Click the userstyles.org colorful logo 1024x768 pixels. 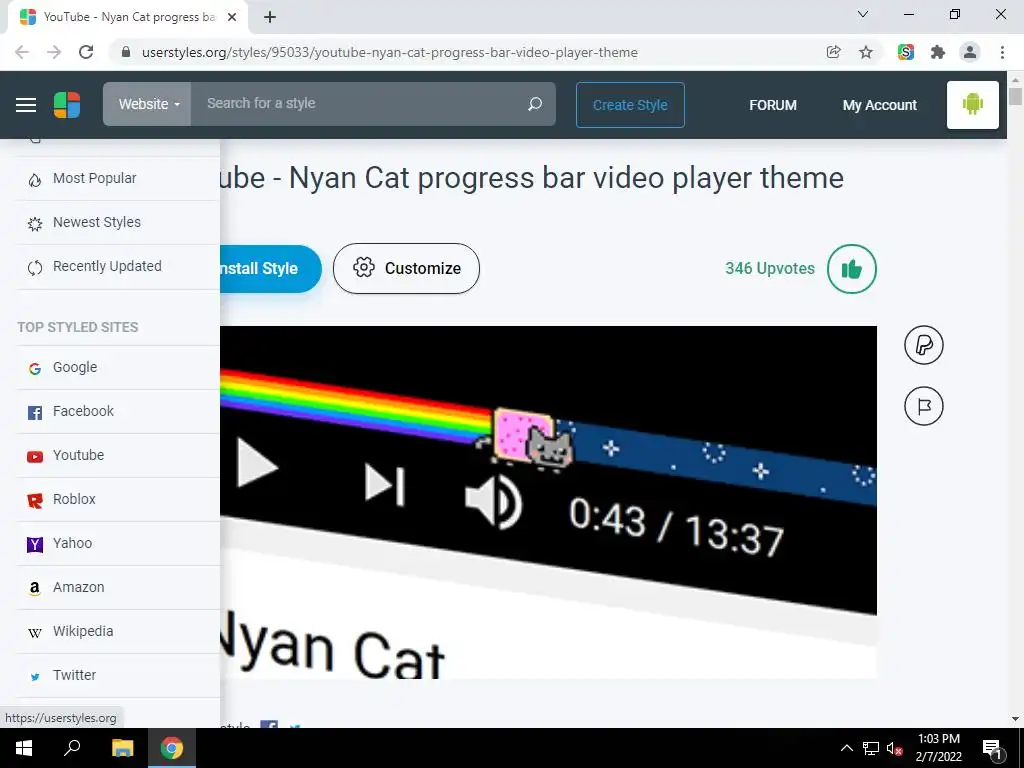[x=67, y=104]
